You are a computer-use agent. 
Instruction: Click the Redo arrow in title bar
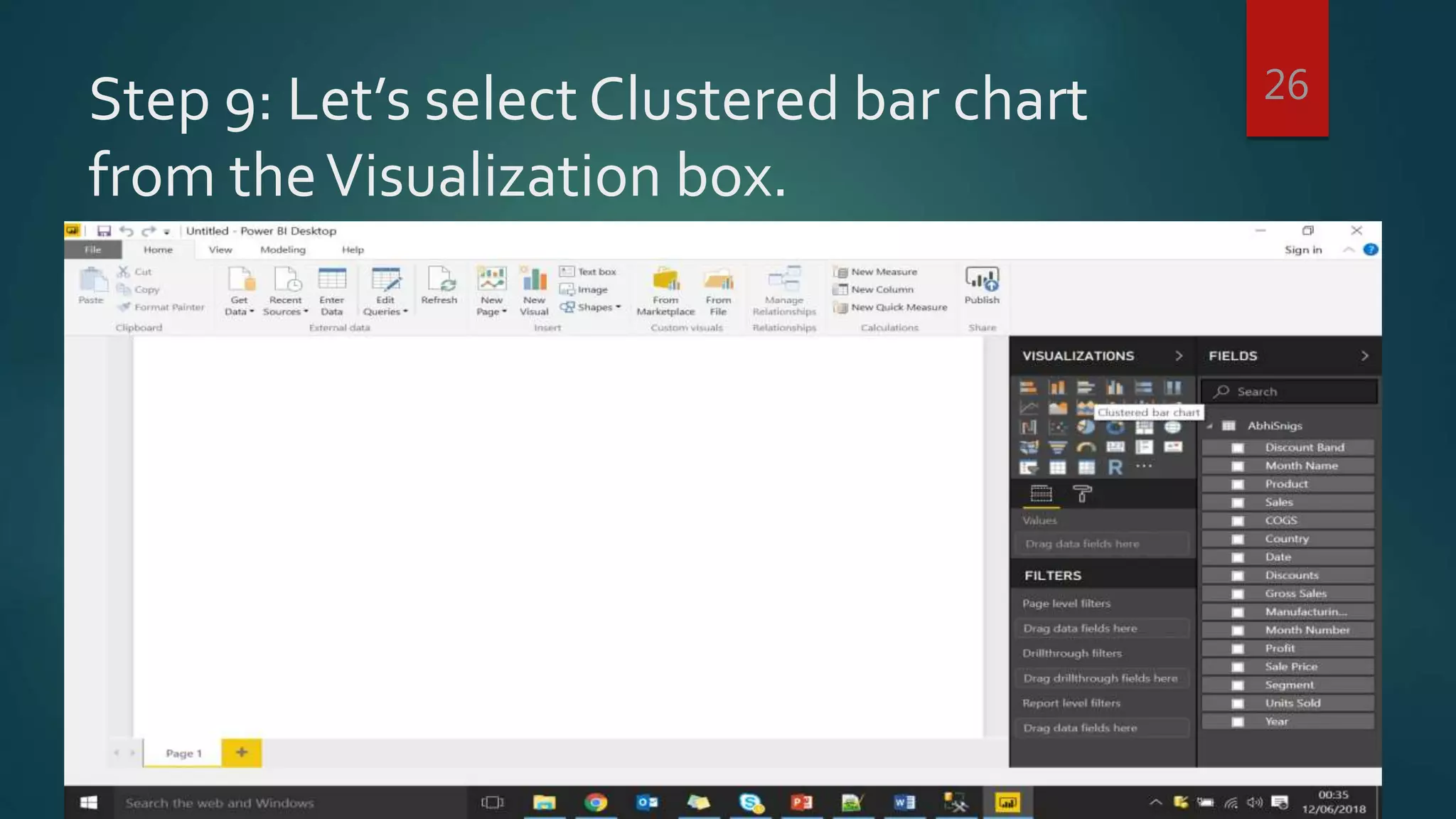(x=149, y=231)
